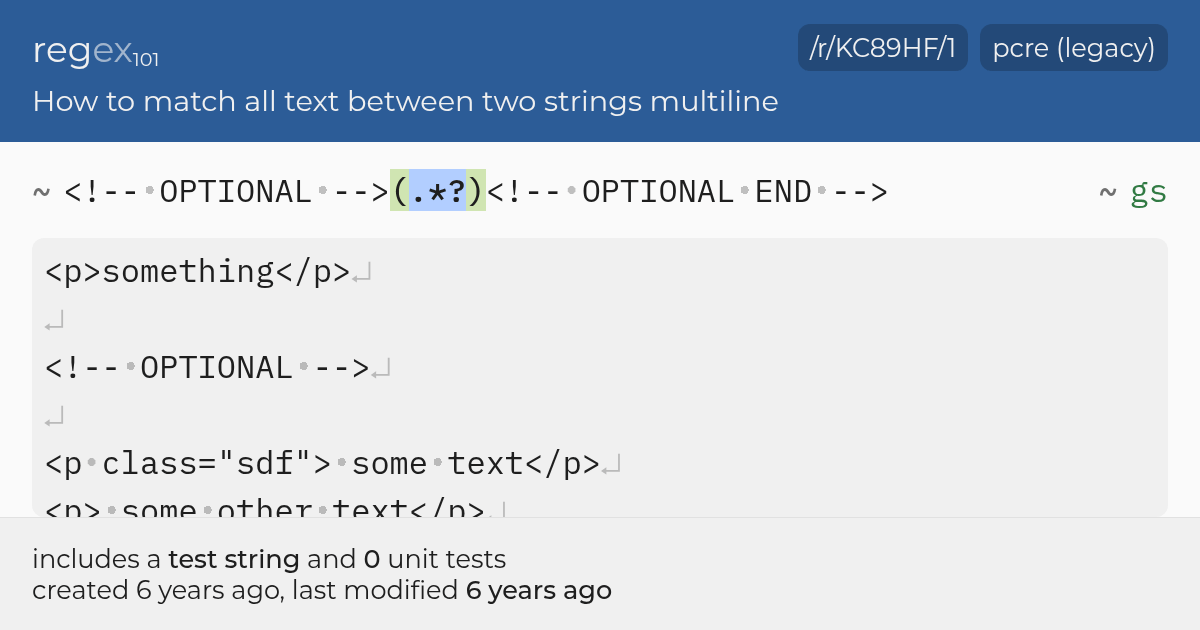This screenshot has height=630, width=1200.
Task: Click the regex101 logo
Action: click(x=96, y=51)
